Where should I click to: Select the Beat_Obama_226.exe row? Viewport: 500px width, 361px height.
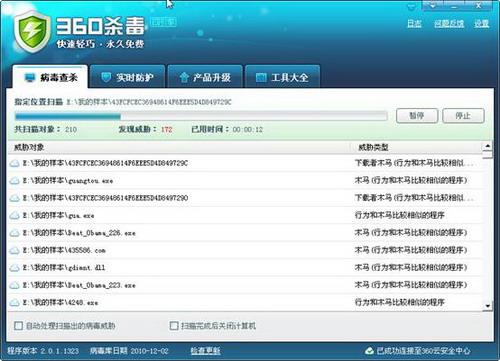245,233
